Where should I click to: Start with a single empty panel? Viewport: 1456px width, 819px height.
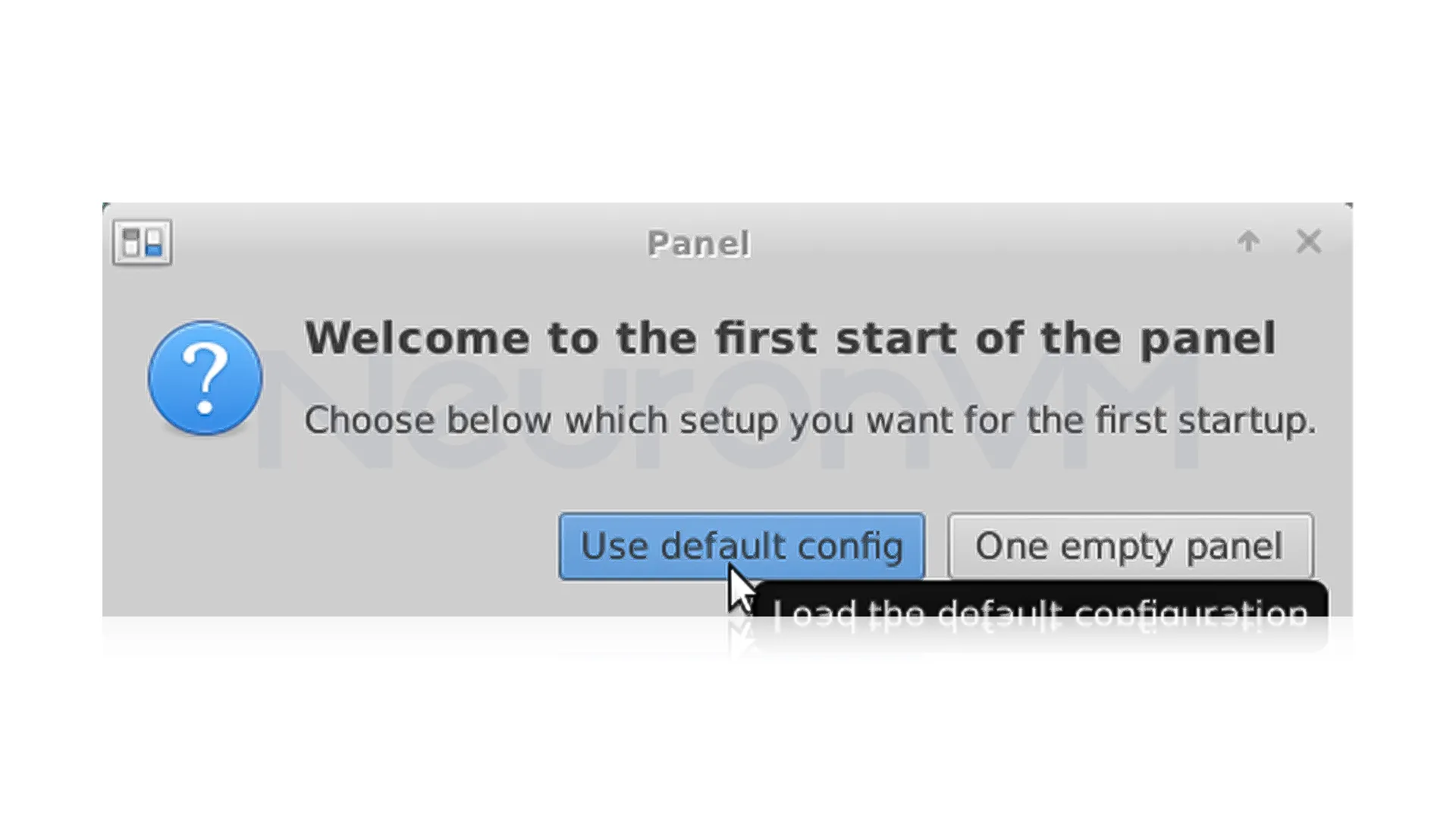(1129, 546)
